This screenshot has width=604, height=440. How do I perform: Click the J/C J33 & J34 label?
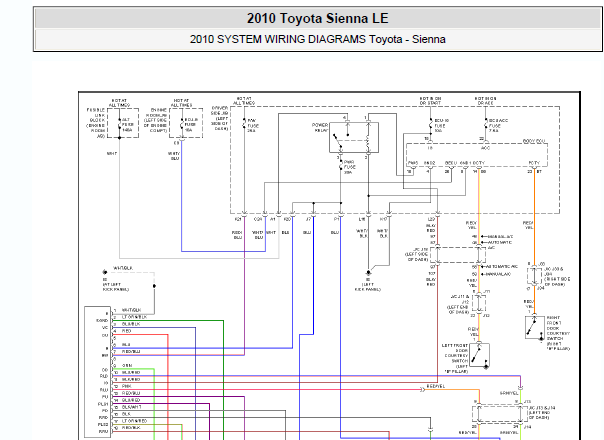(x=555, y=277)
